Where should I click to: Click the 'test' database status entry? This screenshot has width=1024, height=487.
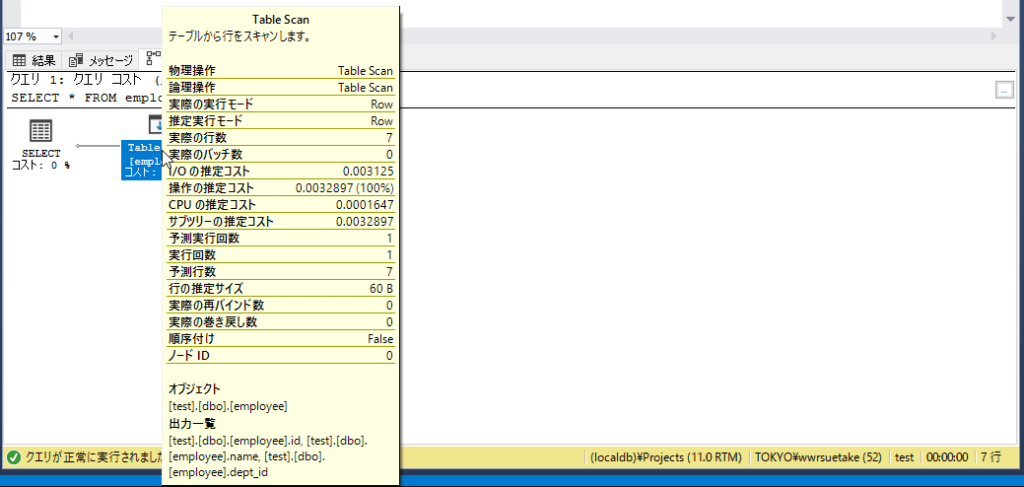[904, 458]
